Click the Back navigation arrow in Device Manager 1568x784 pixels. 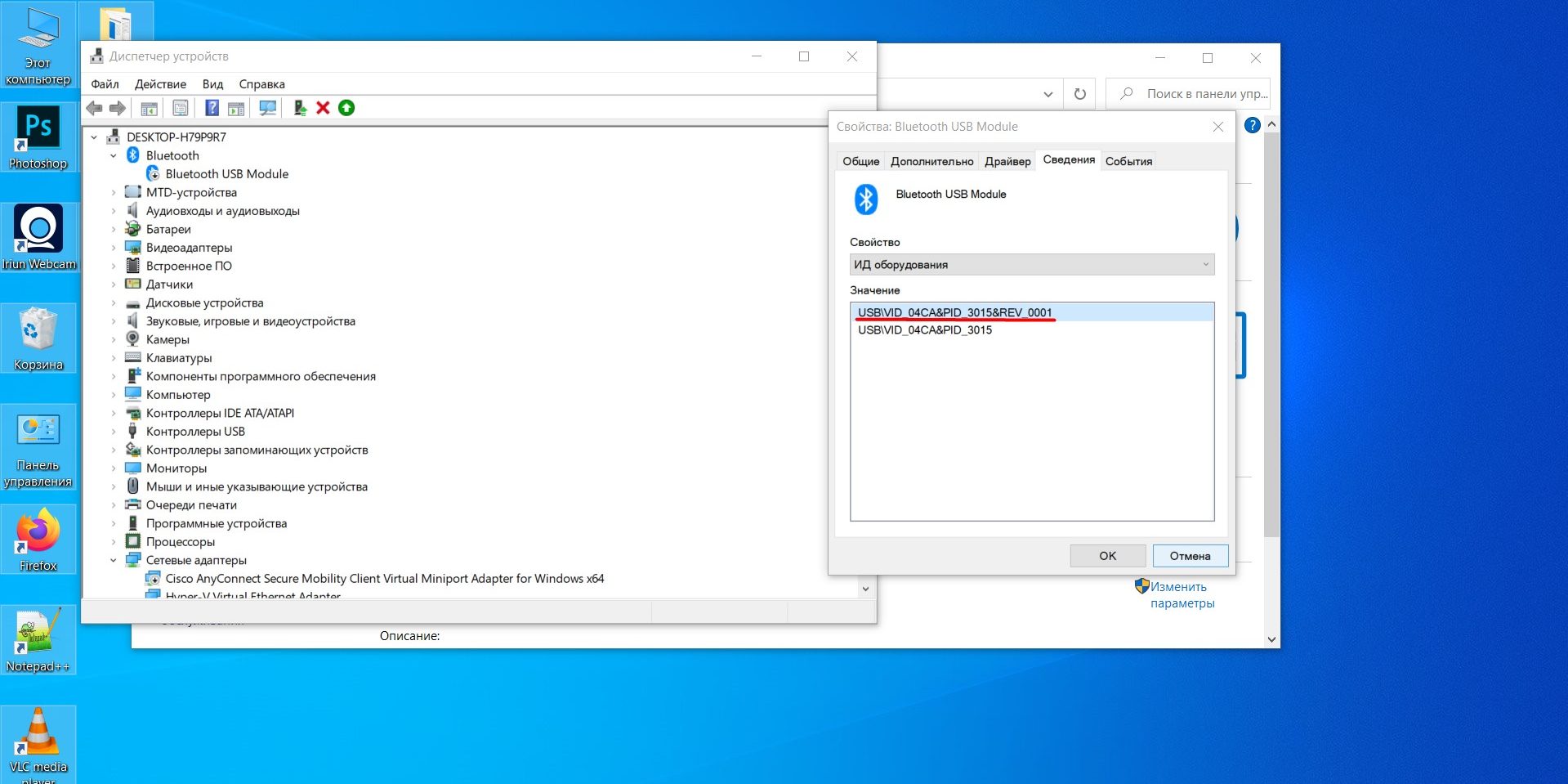[x=95, y=107]
